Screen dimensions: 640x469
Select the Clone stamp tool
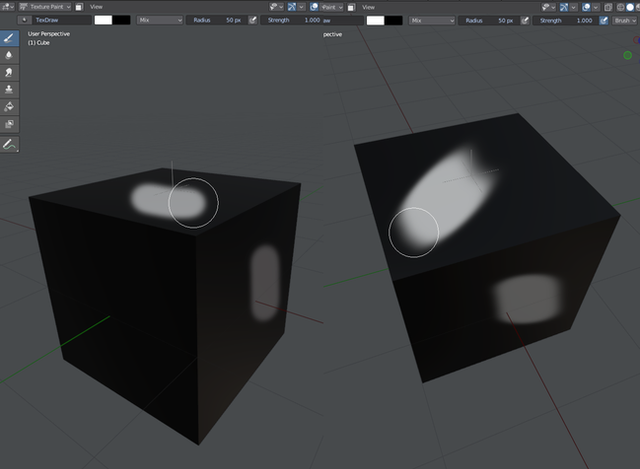[x=9, y=89]
